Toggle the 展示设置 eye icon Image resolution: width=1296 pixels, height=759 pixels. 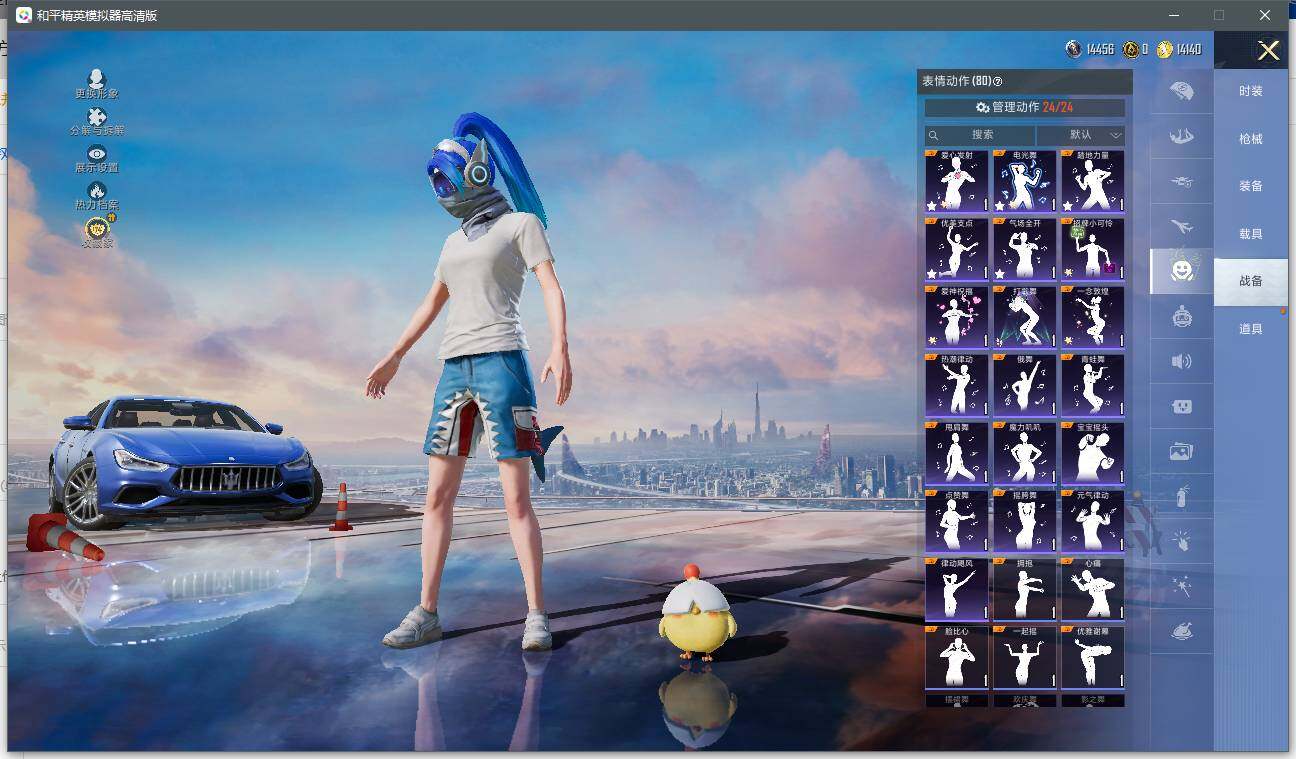click(96, 154)
